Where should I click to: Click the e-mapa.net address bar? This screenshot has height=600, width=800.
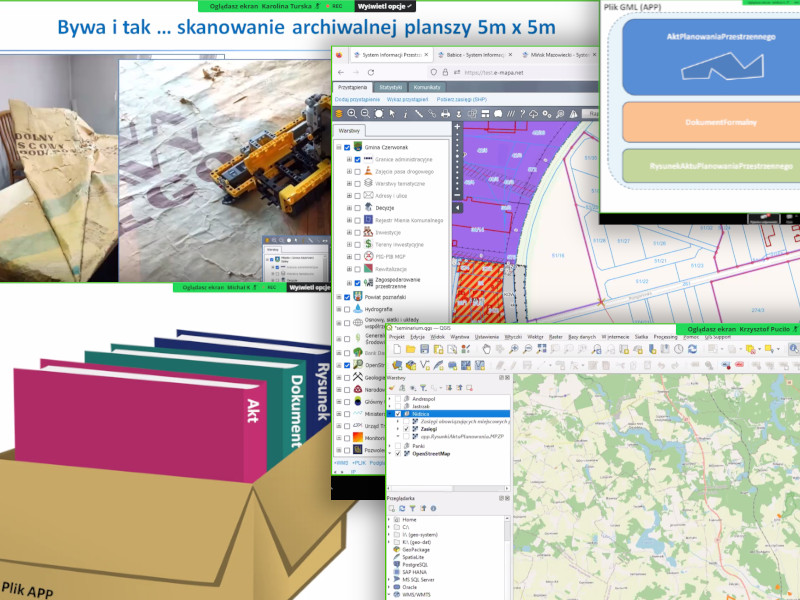click(x=514, y=72)
